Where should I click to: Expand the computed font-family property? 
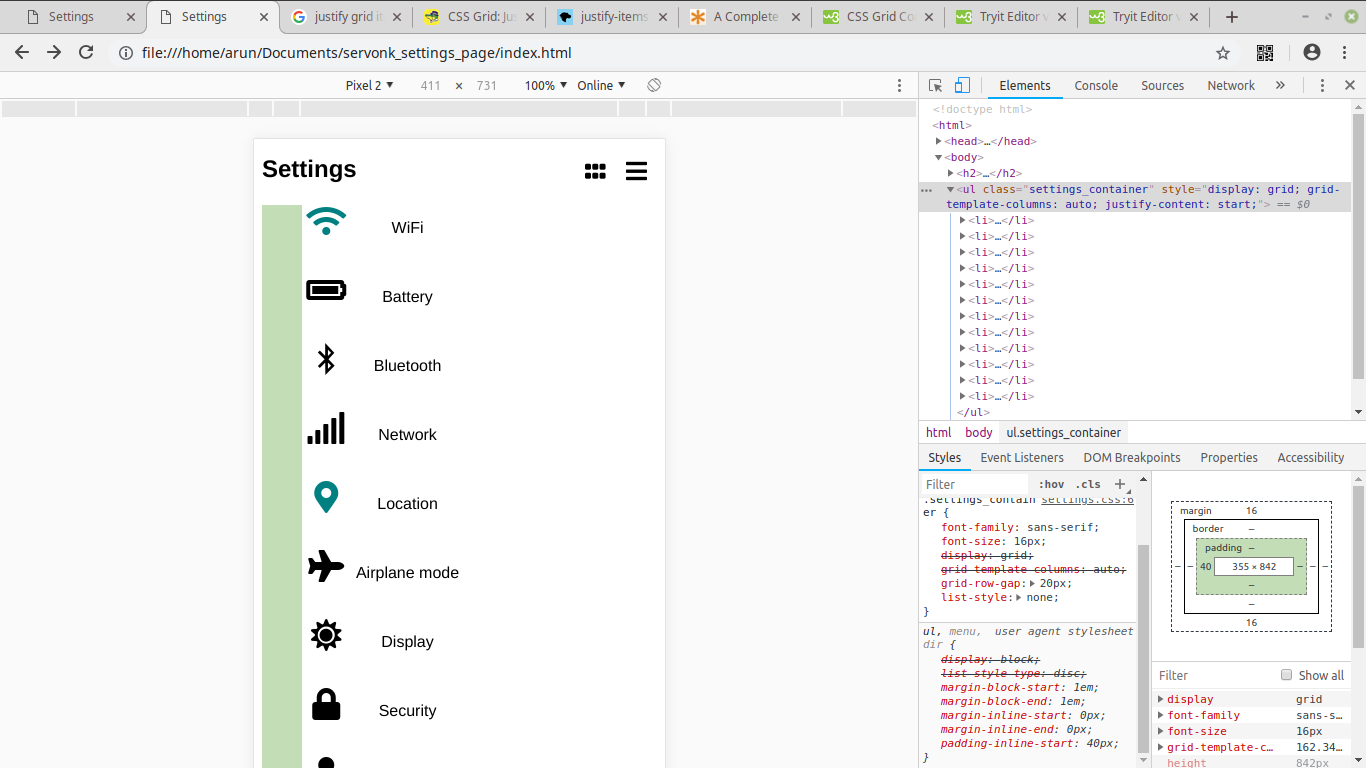click(1161, 715)
